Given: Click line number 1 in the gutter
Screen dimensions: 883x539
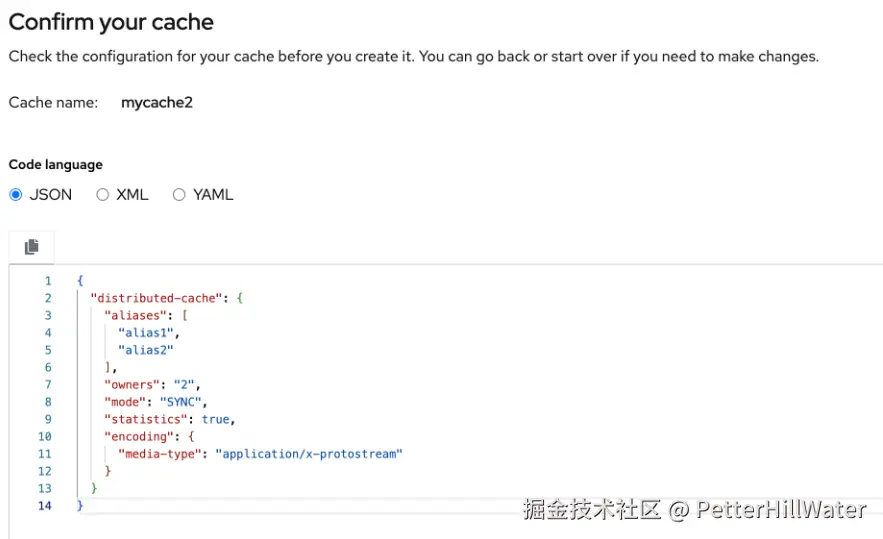Looking at the screenshot, I should click(47, 281).
